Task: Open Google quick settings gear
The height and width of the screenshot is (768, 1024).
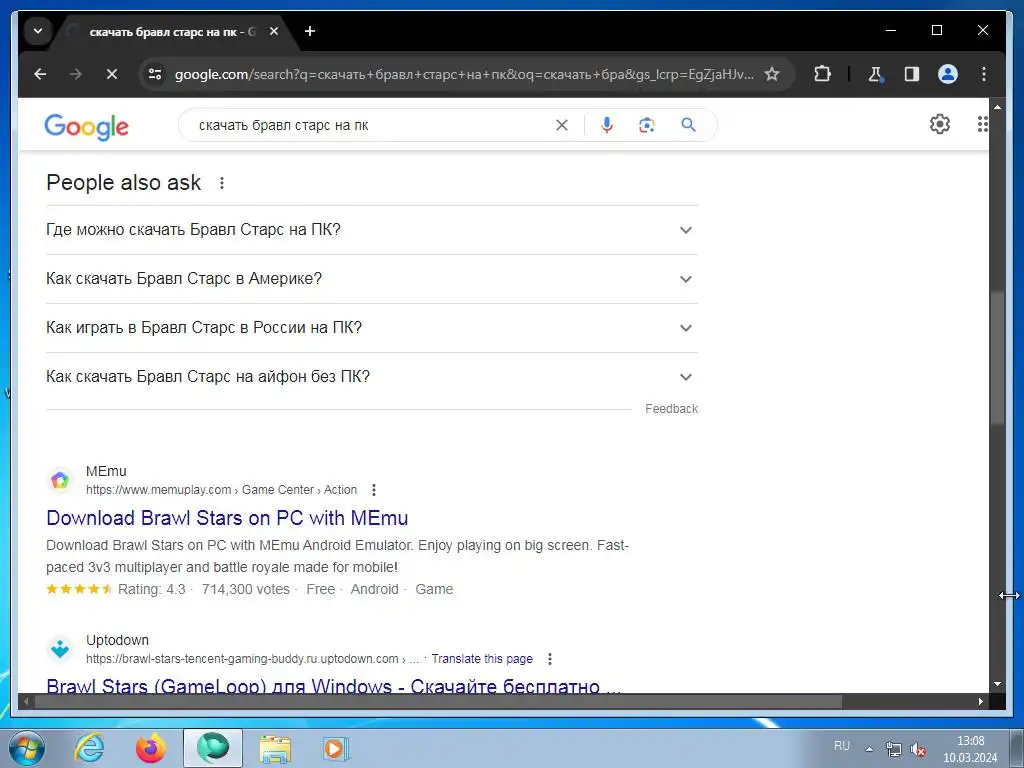Action: click(940, 124)
